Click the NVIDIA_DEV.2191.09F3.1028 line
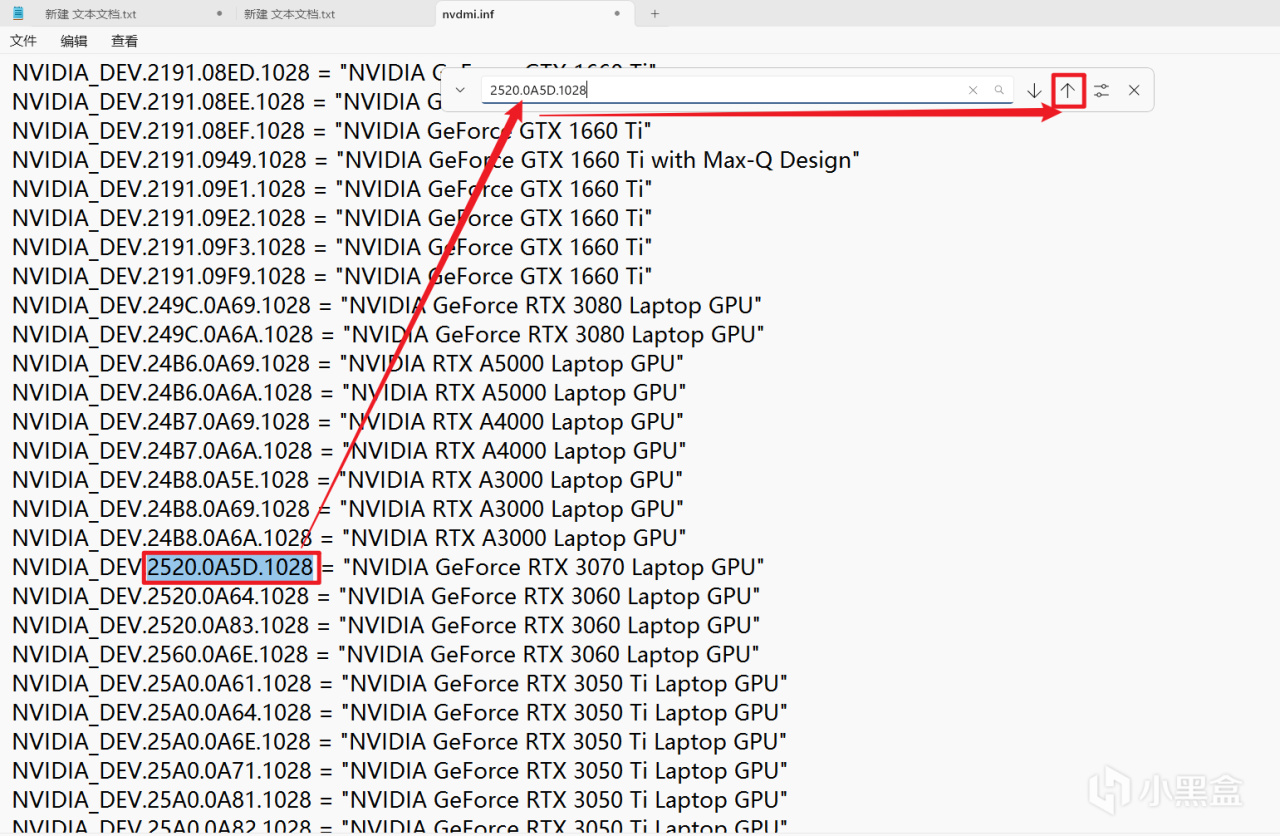 pos(332,246)
